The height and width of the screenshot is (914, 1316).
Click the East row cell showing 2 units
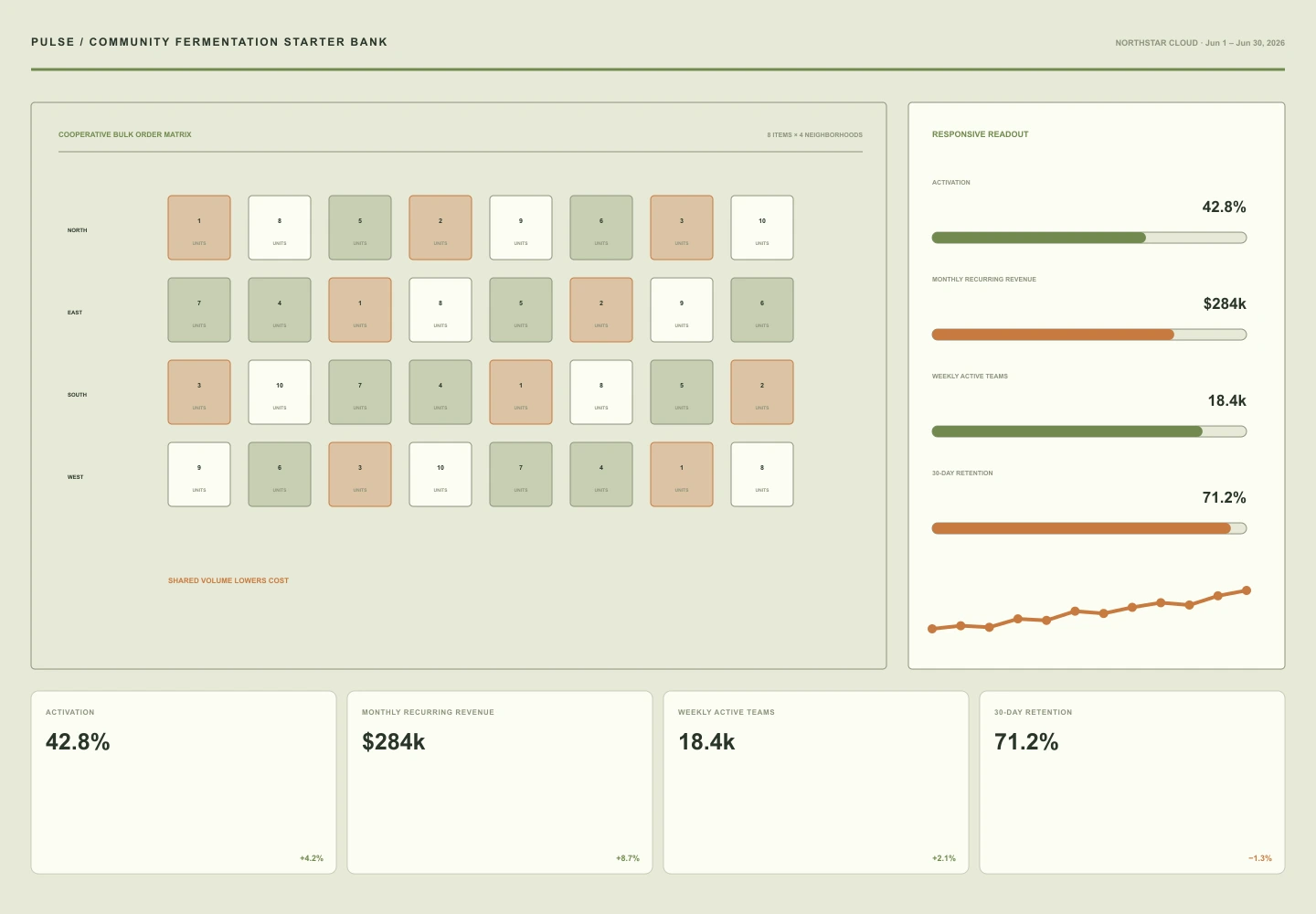(601, 310)
